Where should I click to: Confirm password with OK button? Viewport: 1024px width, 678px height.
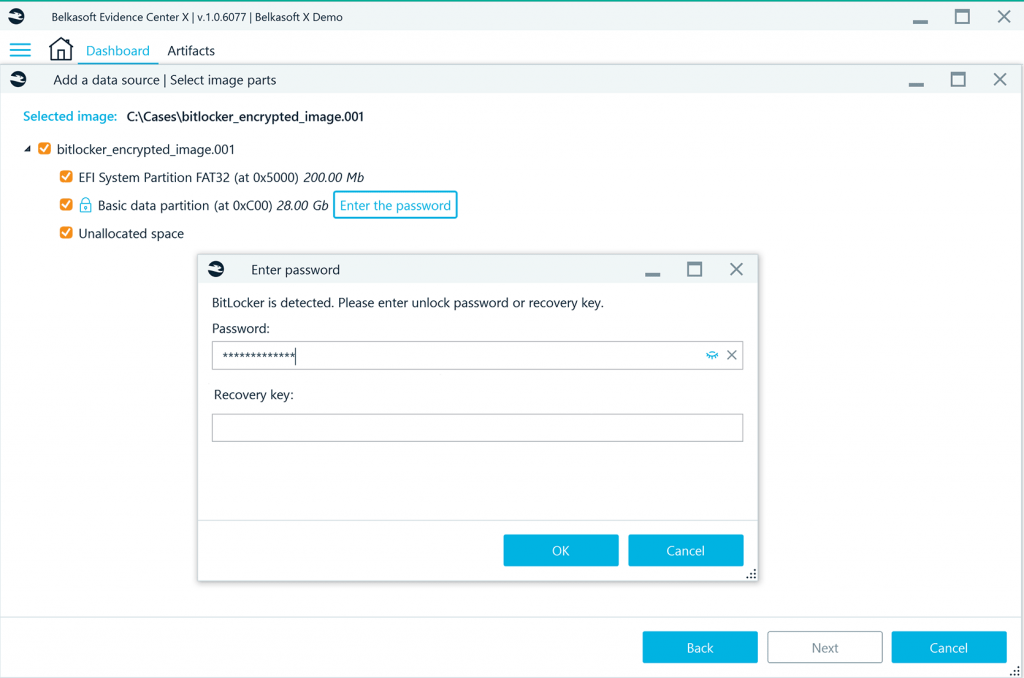point(561,550)
